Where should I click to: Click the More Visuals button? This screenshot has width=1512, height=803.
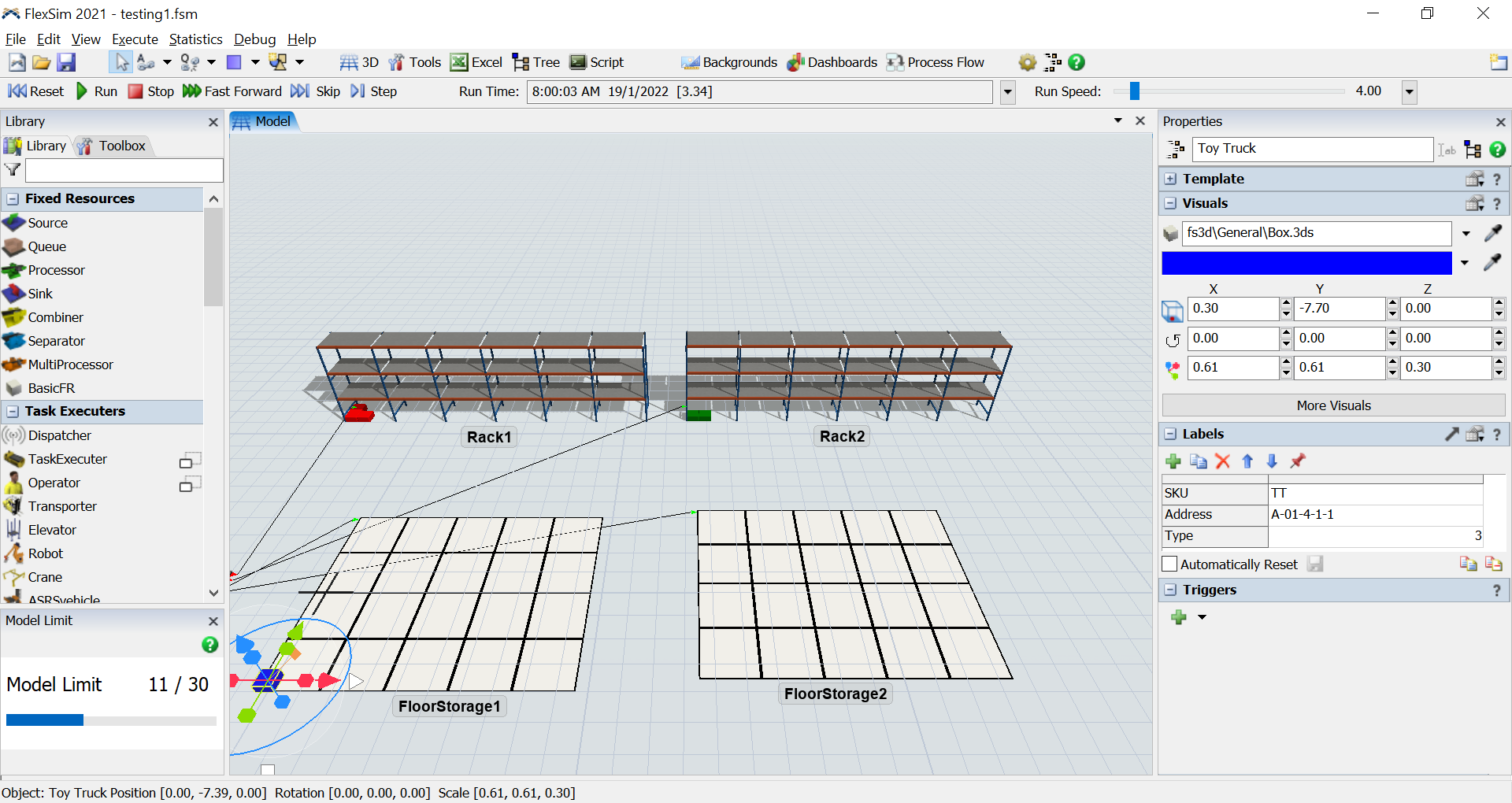click(x=1333, y=405)
